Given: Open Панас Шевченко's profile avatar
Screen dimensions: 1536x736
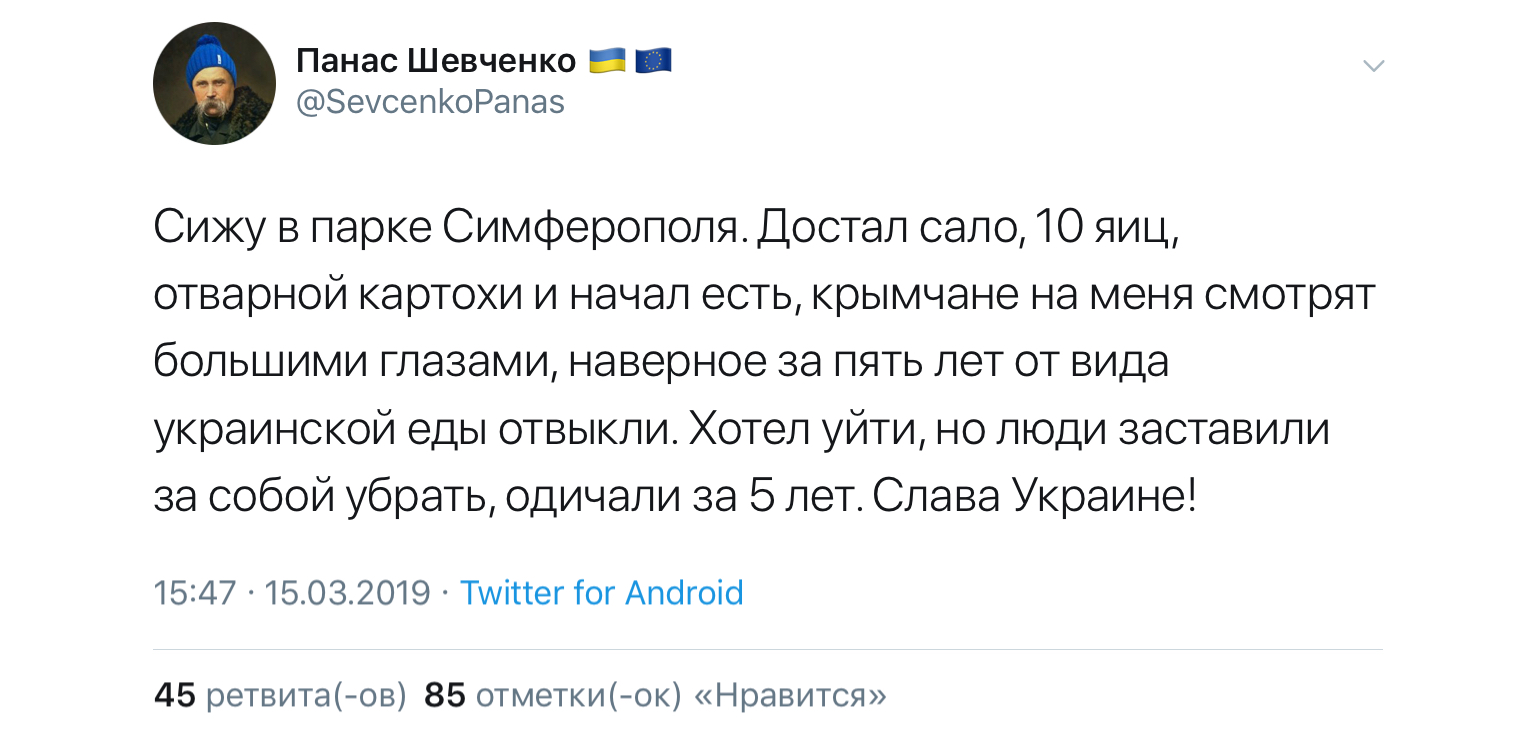Looking at the screenshot, I should pyautogui.click(x=214, y=83).
